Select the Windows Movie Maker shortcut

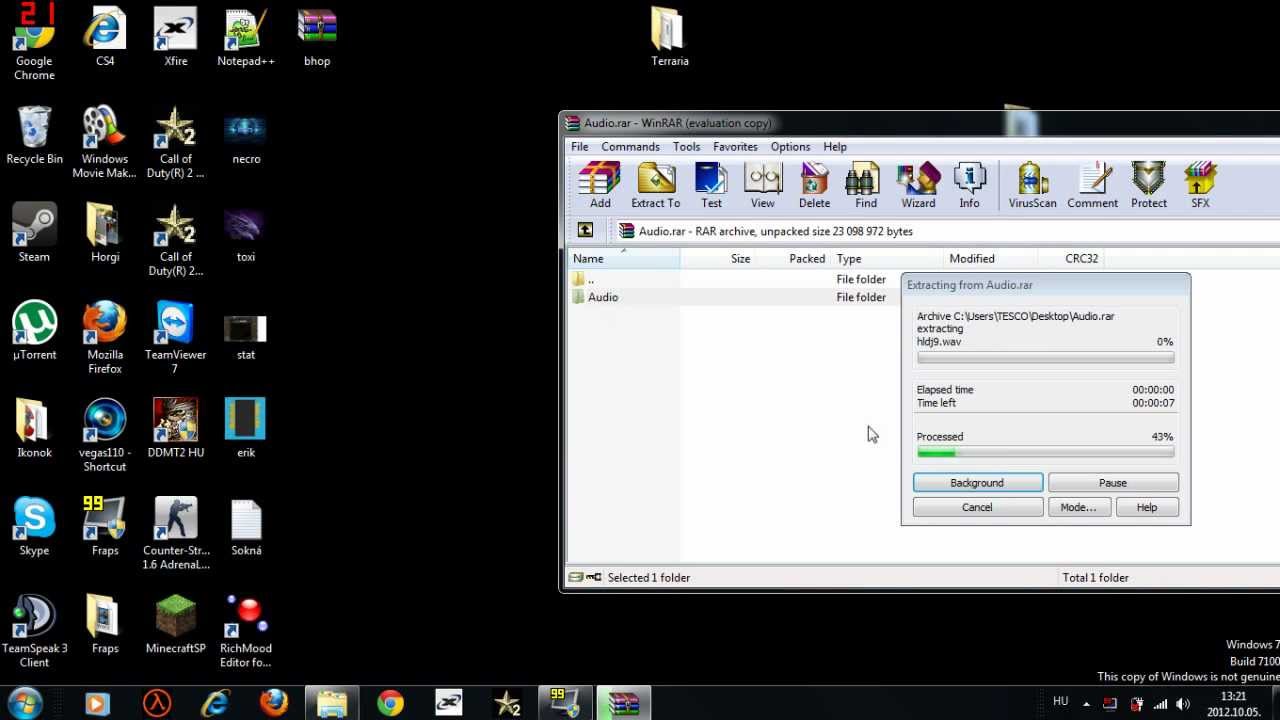coord(105,142)
